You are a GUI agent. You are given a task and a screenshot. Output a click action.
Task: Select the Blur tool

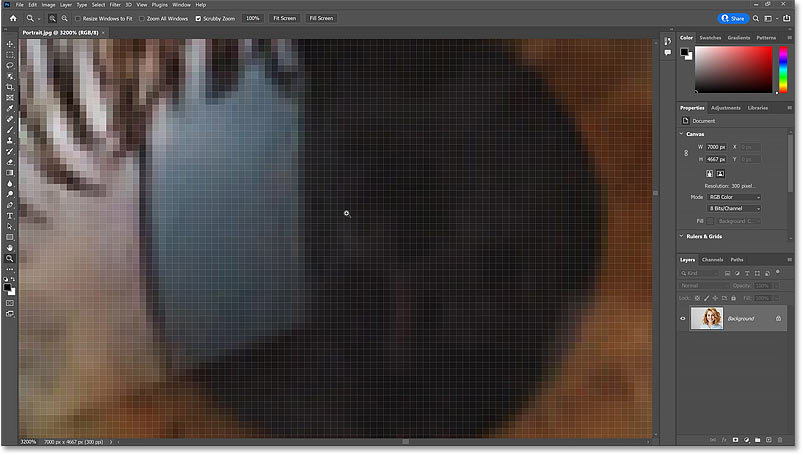point(10,183)
